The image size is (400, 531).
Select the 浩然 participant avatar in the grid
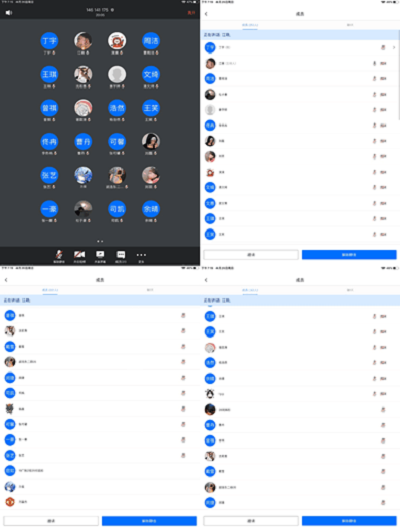pyautogui.click(x=117, y=108)
